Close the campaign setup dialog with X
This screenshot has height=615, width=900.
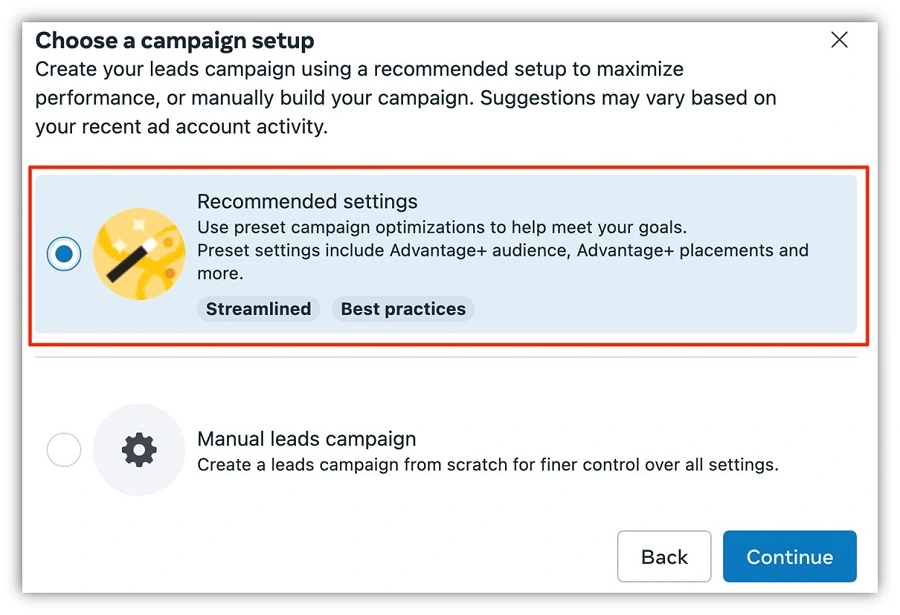pos(839,40)
